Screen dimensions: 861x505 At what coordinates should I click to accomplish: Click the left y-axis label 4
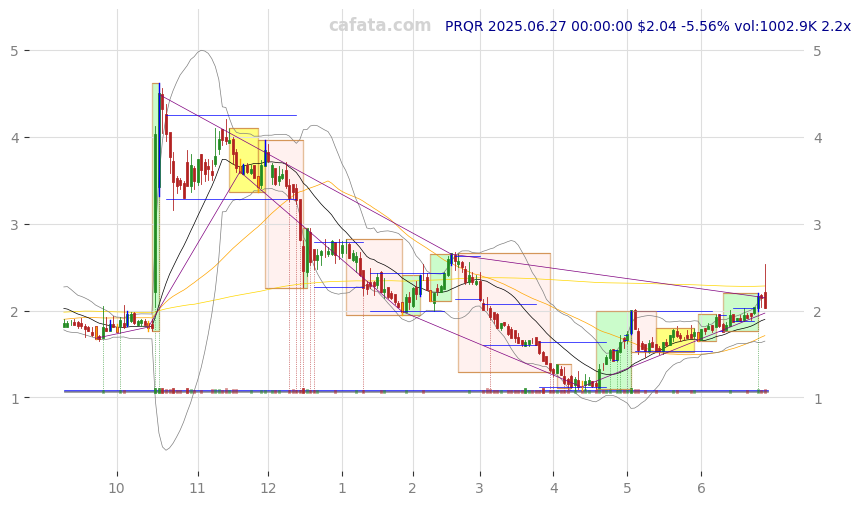(x=14, y=138)
